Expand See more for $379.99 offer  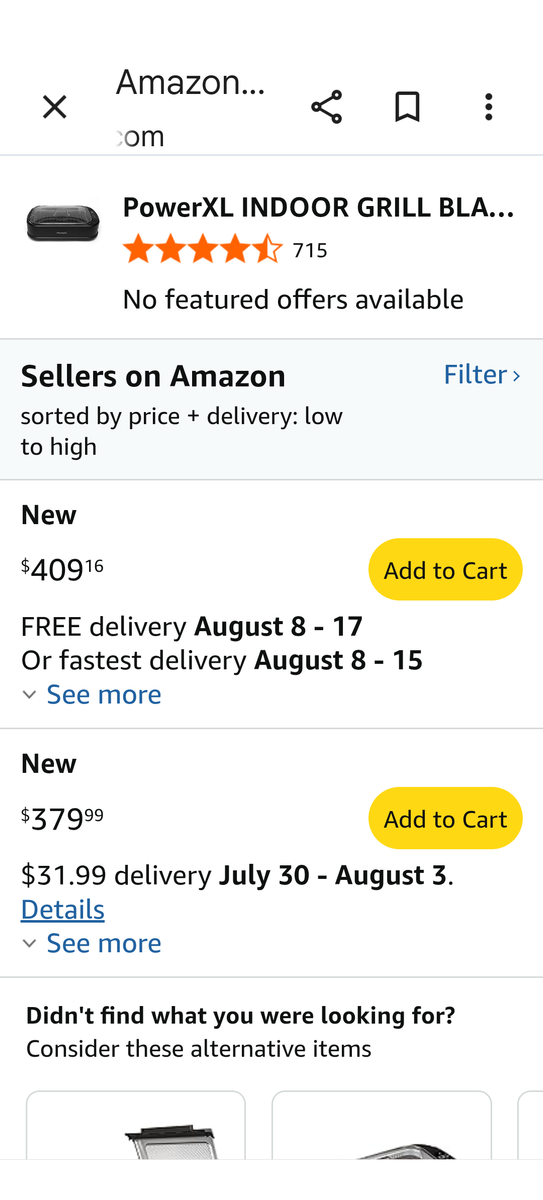[104, 943]
